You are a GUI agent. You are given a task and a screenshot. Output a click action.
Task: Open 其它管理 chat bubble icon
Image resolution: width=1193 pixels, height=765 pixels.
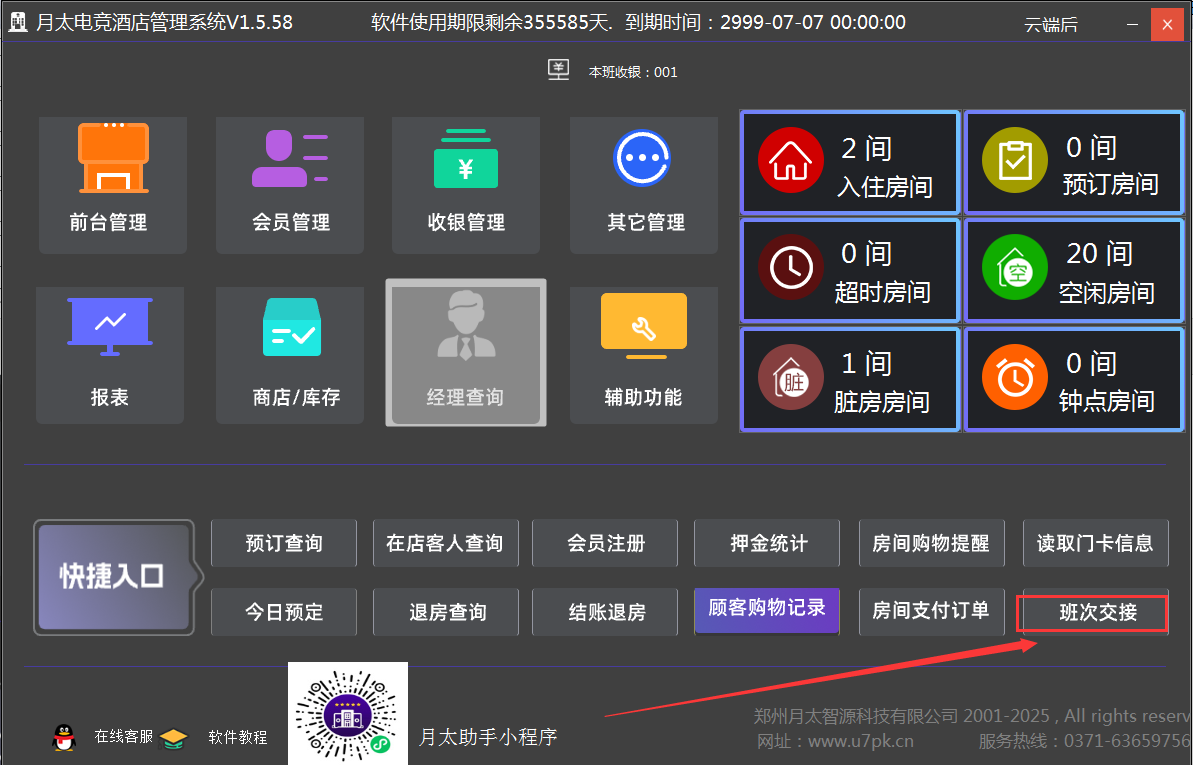(x=642, y=158)
